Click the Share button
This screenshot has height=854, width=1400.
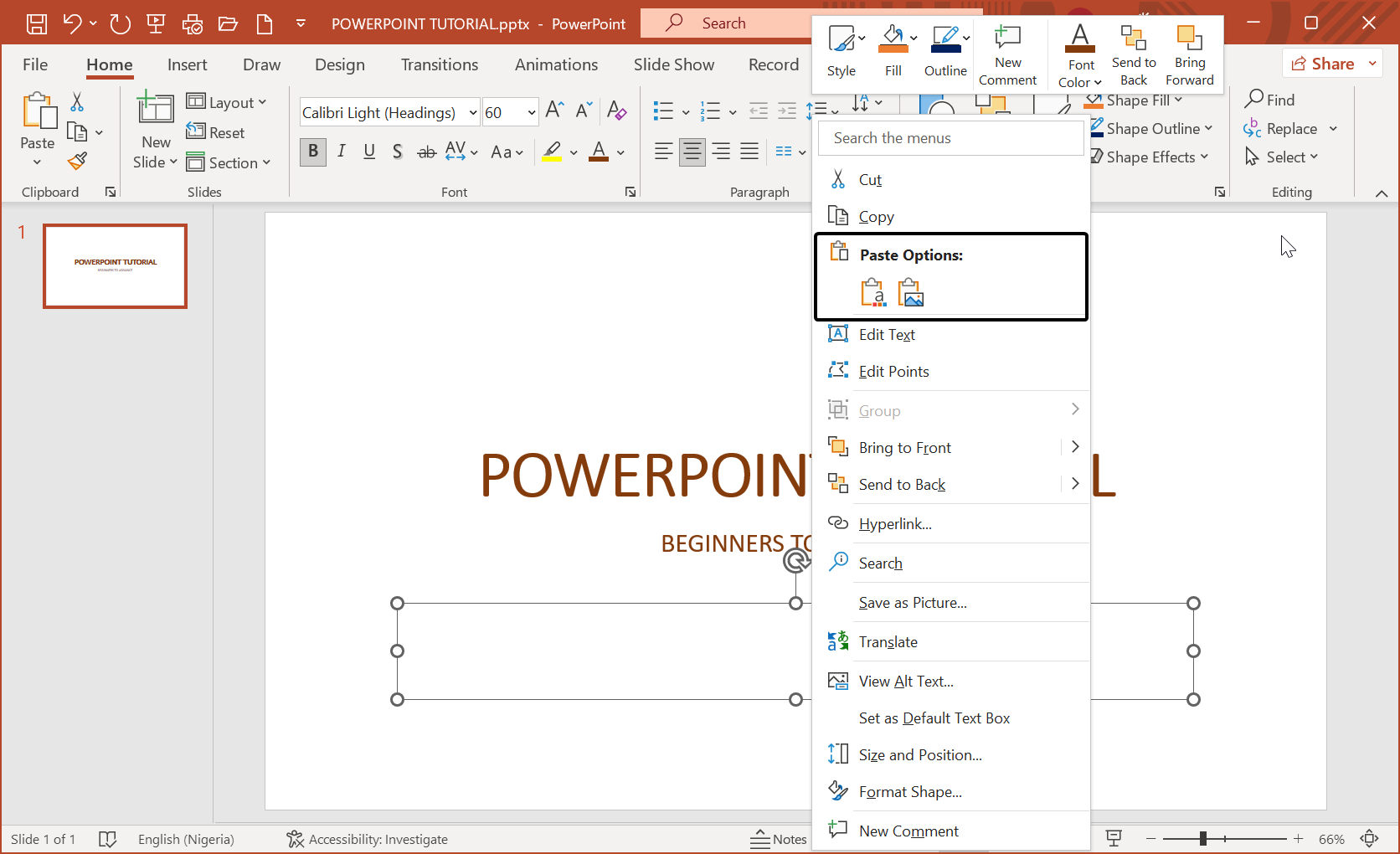pyautogui.click(x=1323, y=64)
